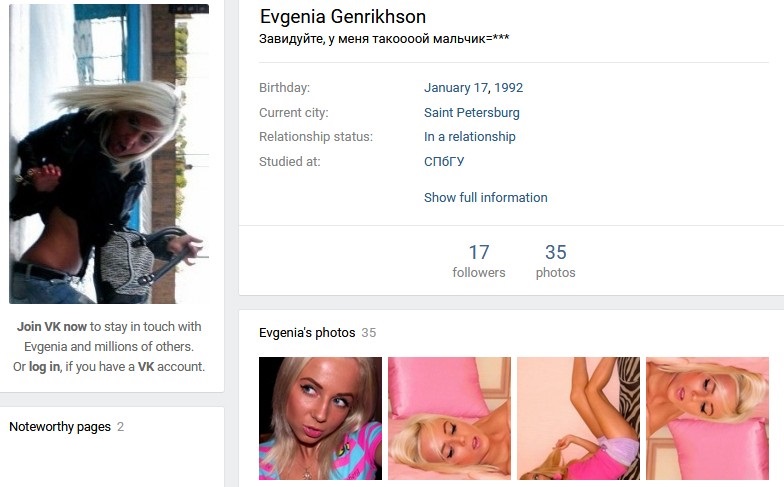This screenshot has height=487, width=784.
Task: Open the first close-up face photo thumbnail
Action: click(x=320, y=418)
